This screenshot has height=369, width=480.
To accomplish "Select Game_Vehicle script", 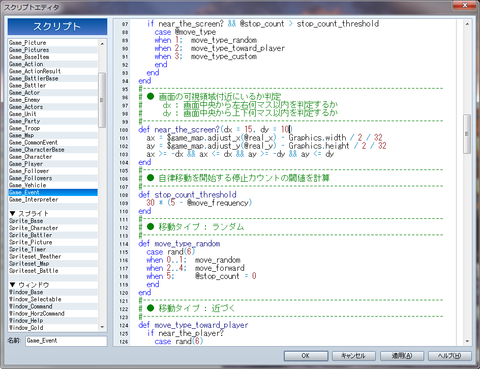I will 53,185.
